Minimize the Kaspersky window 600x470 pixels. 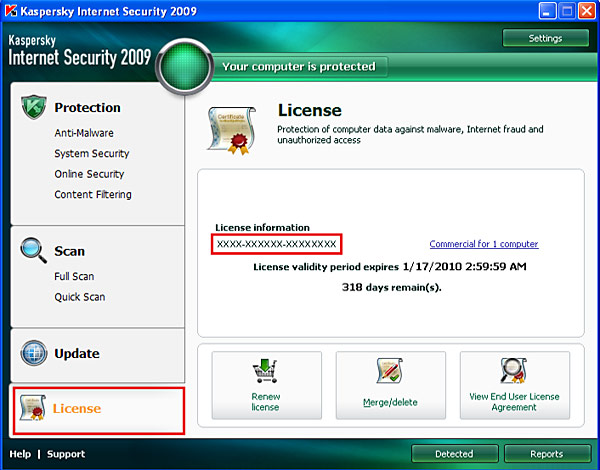pos(547,11)
